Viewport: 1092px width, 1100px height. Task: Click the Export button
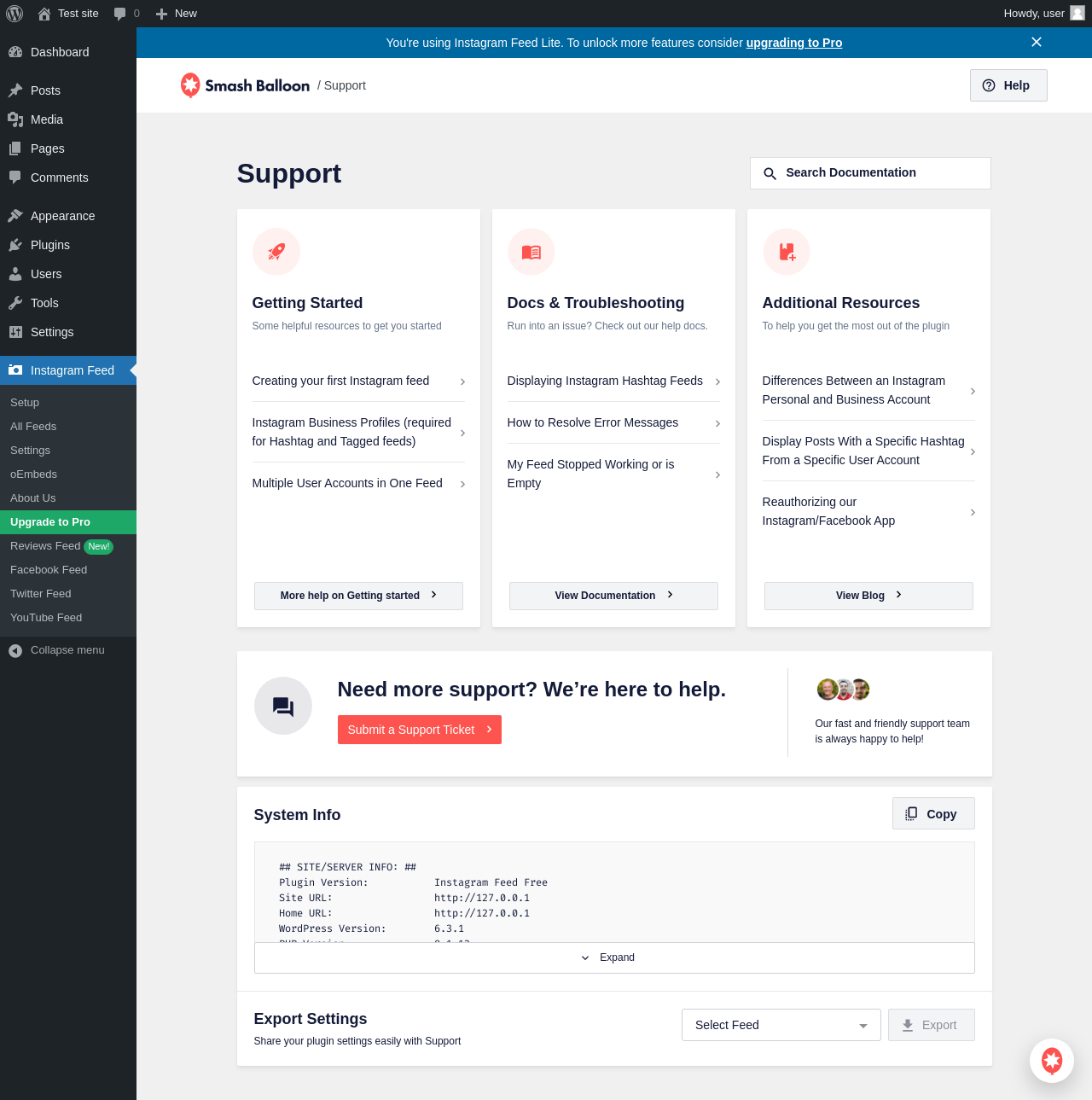932,1025
